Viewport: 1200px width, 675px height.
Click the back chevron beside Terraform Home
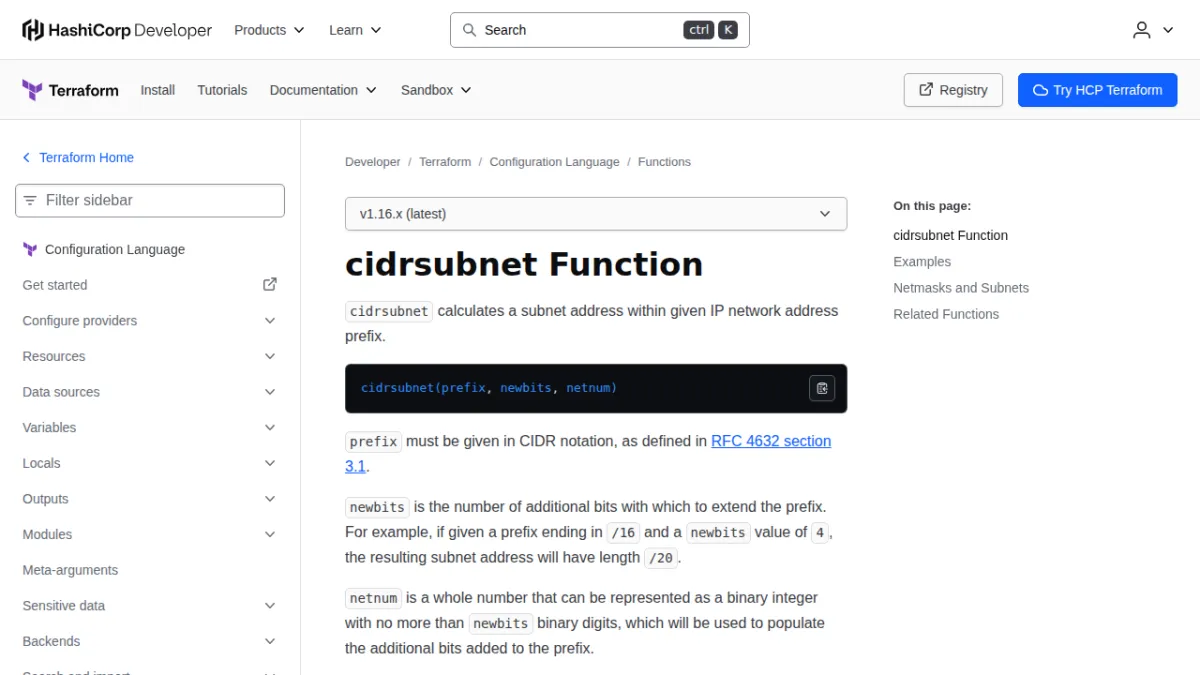[27, 158]
